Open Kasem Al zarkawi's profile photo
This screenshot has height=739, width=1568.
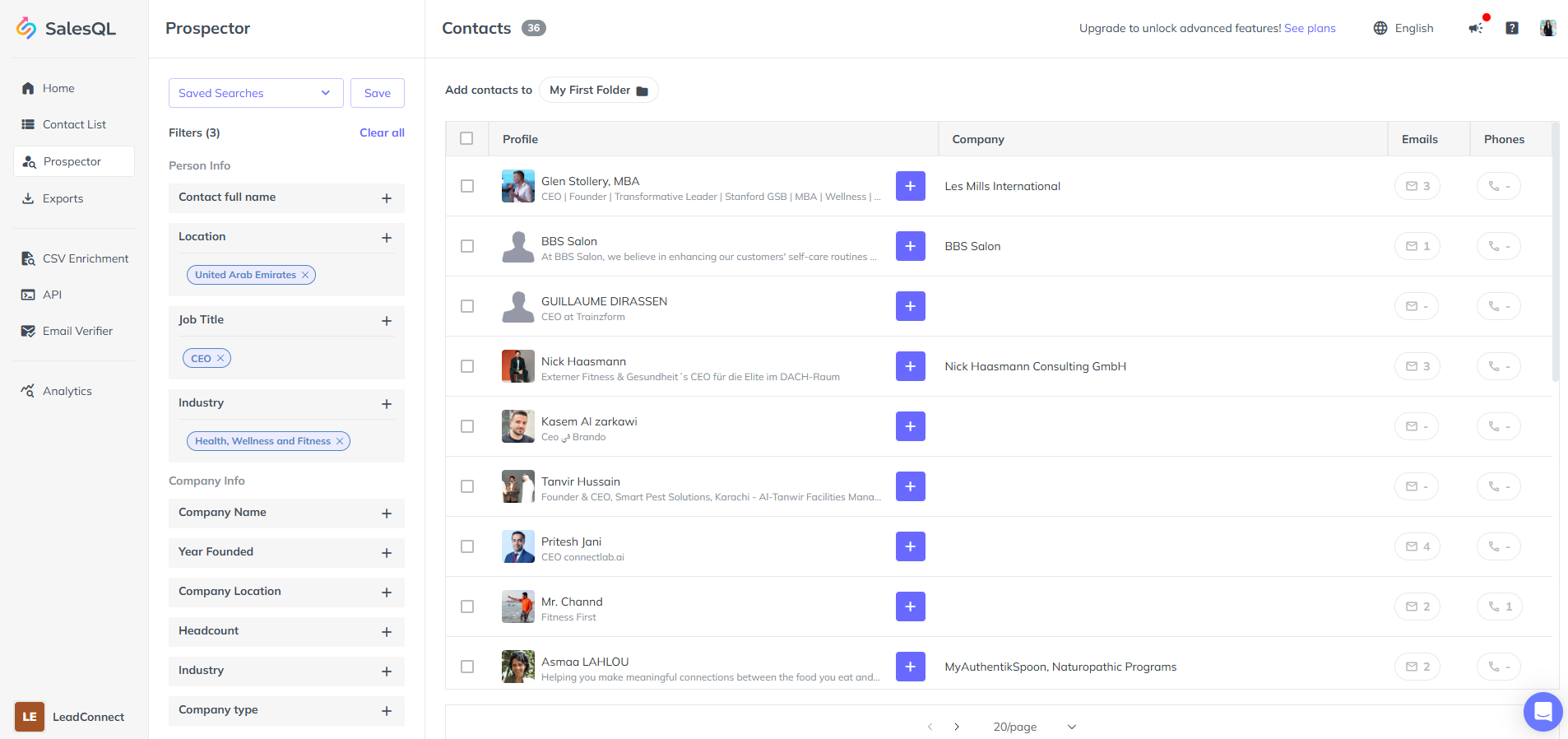pos(518,426)
